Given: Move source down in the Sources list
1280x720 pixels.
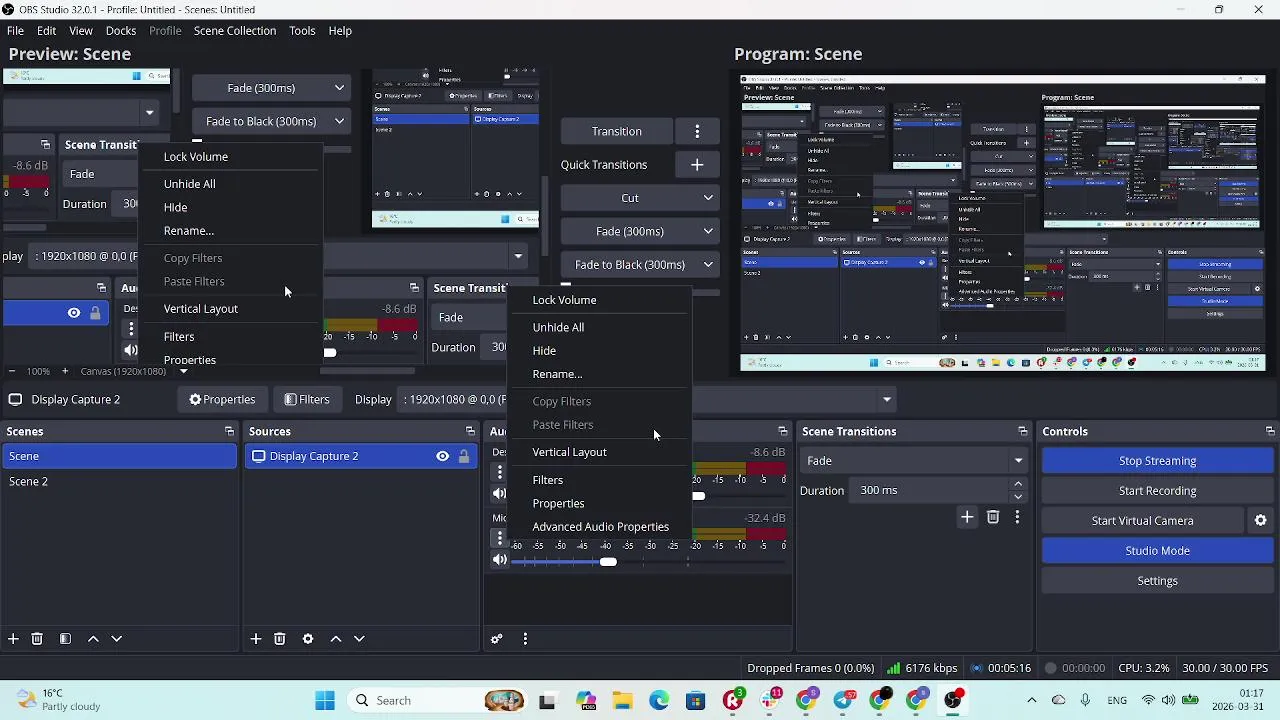Looking at the screenshot, I should coord(359,639).
